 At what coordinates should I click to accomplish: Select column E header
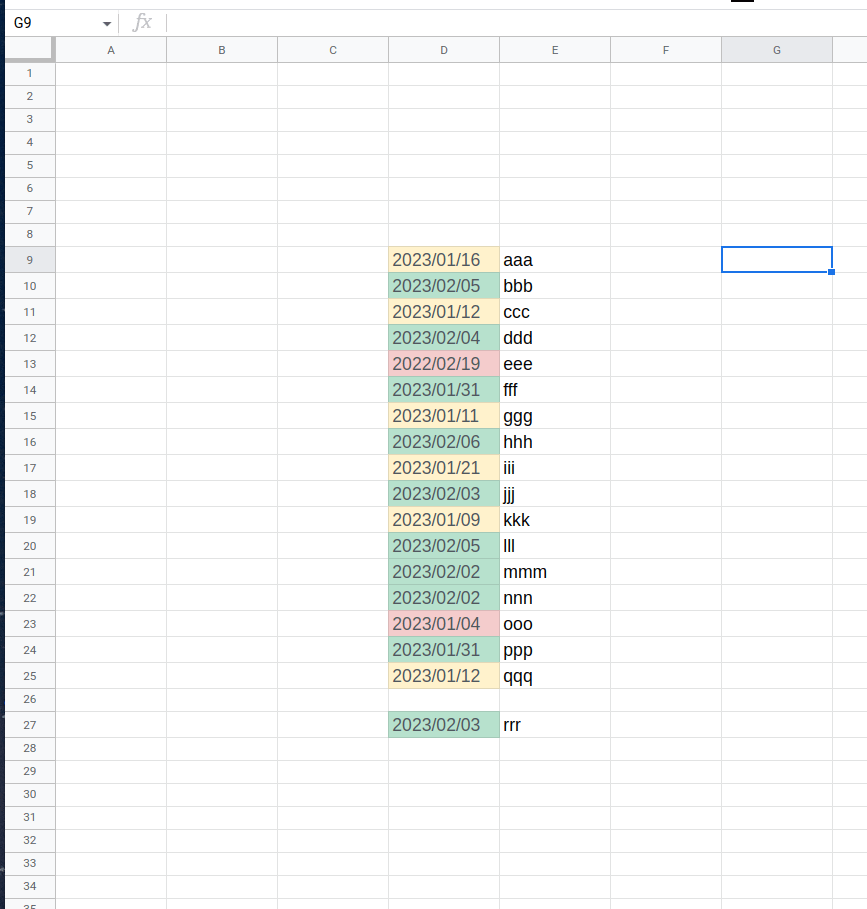click(554, 49)
